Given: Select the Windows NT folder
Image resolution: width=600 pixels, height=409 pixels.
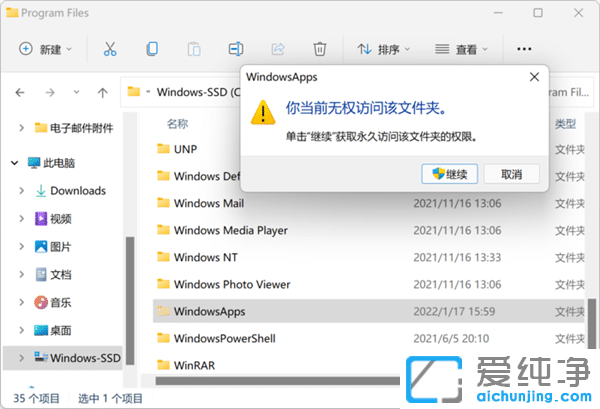Looking at the screenshot, I should point(368,257).
